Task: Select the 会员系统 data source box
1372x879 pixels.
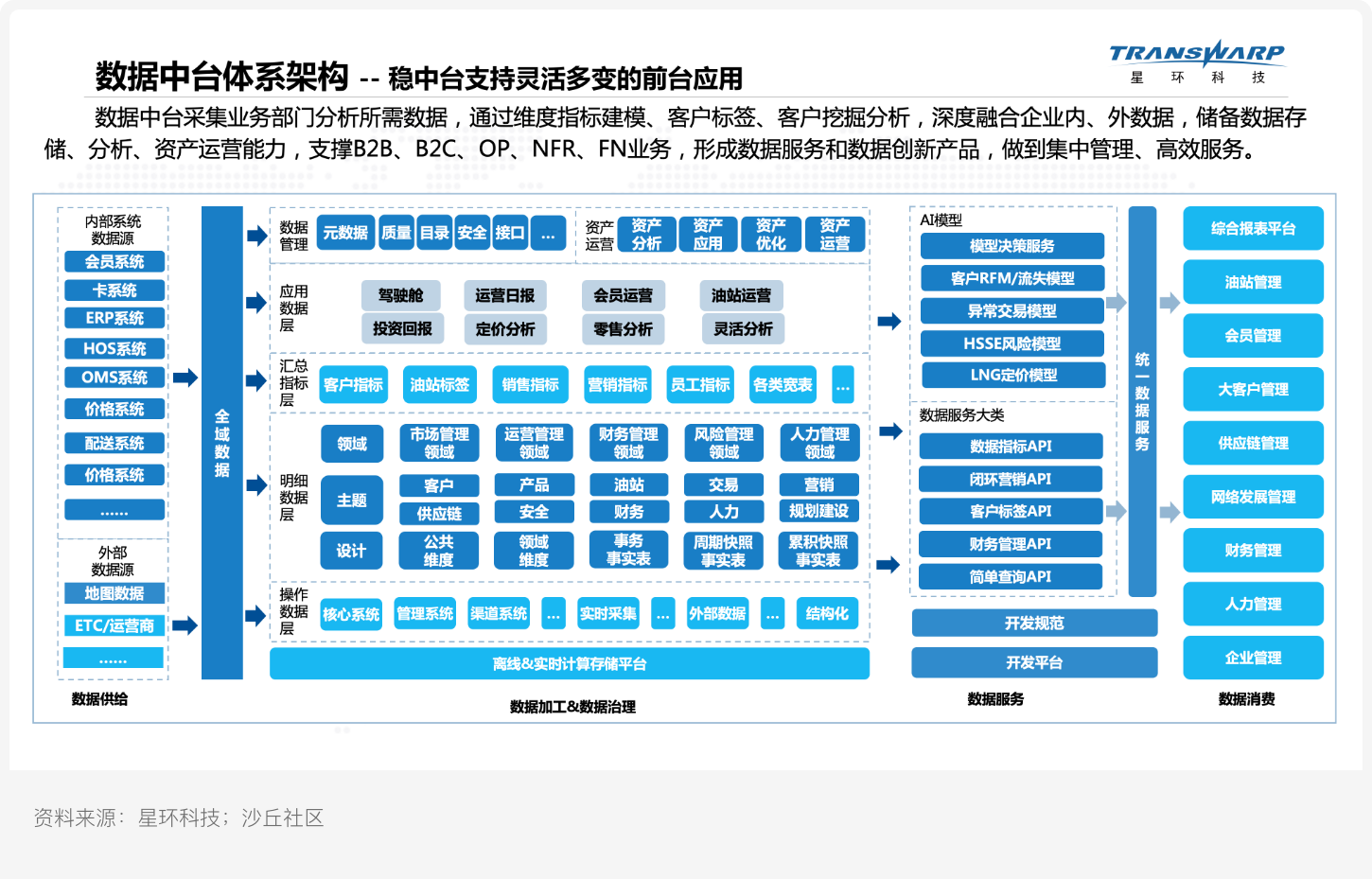Action: tap(114, 262)
